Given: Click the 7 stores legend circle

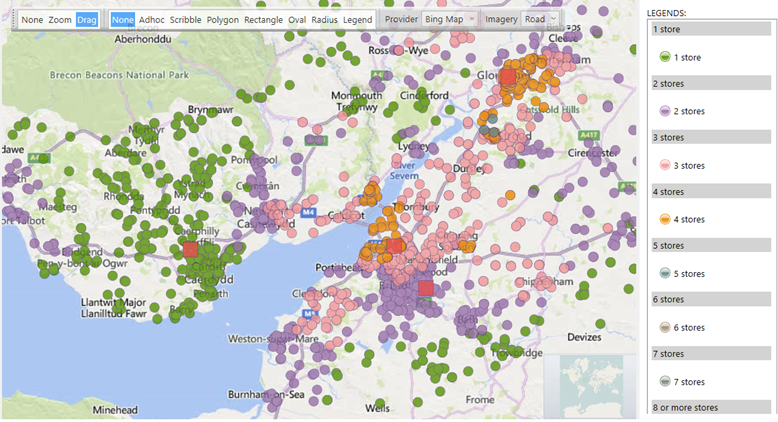Looking at the screenshot, I should [x=665, y=381].
